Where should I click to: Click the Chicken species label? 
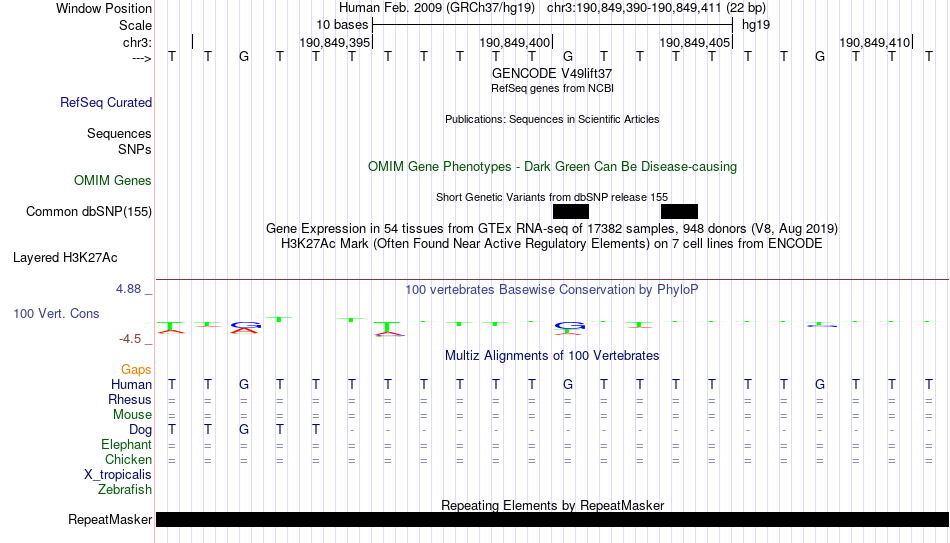(128, 460)
